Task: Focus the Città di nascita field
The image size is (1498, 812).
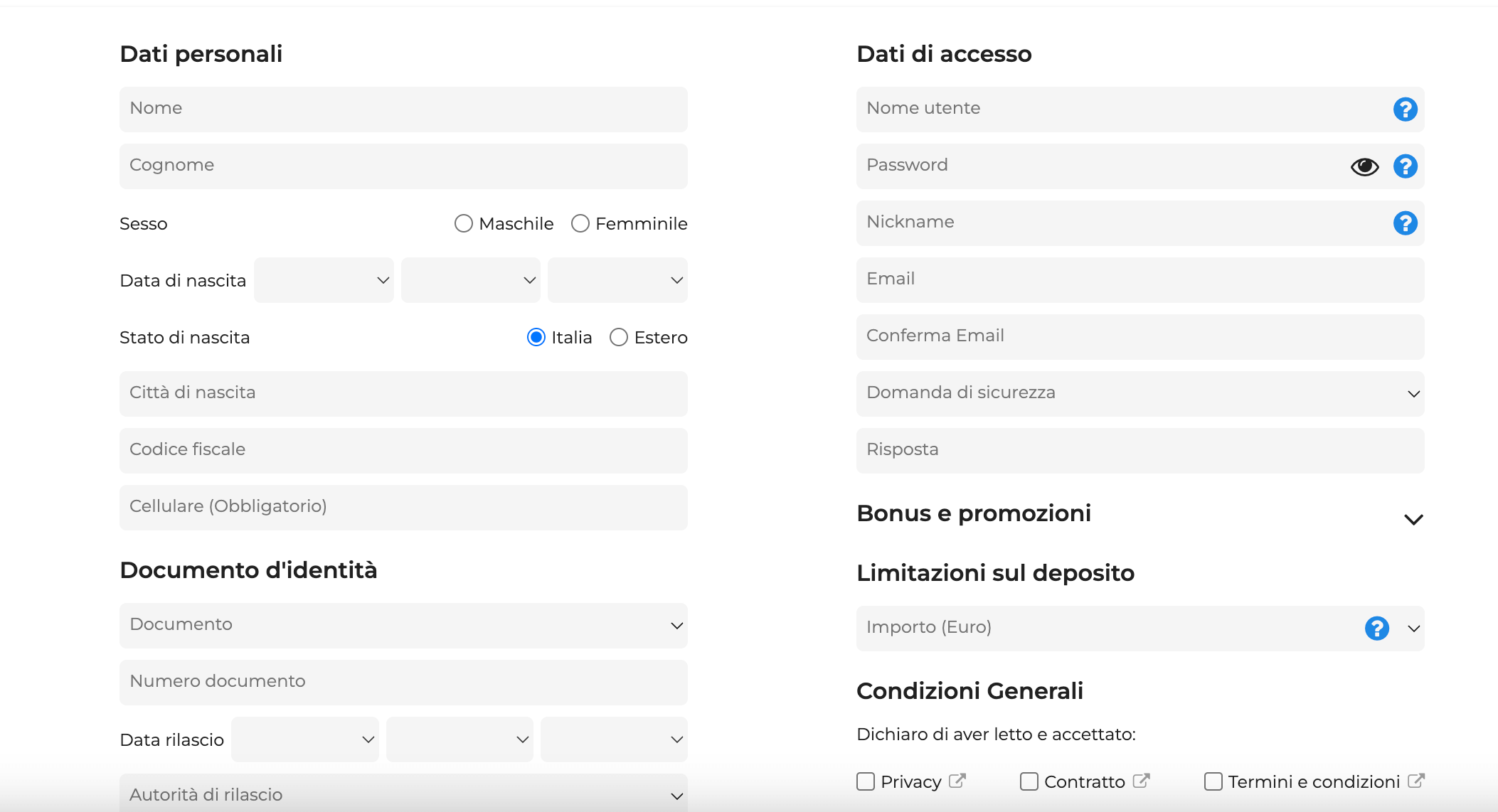Action: pos(403,394)
